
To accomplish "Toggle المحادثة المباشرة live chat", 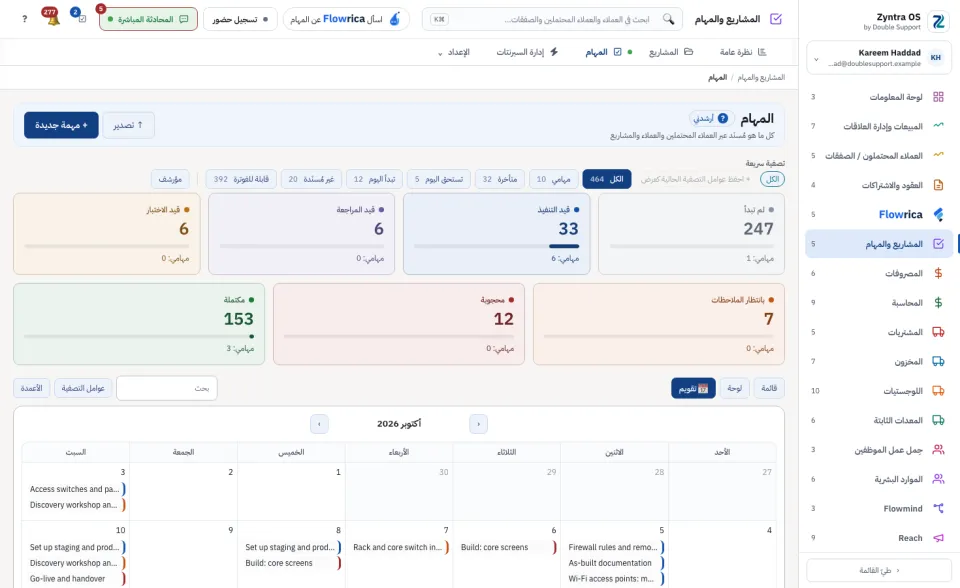I will point(148,19).
